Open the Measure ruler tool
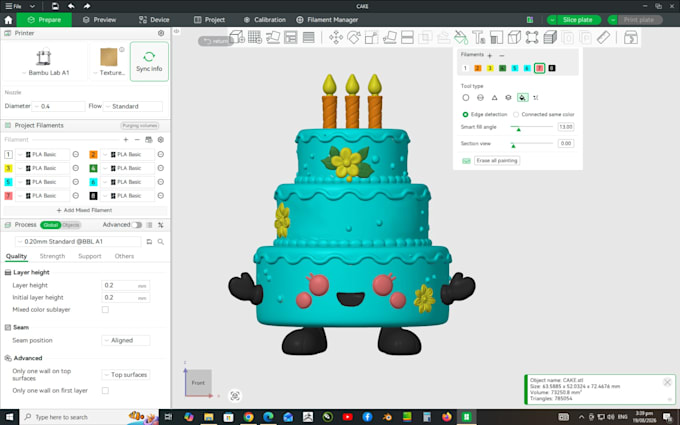This screenshot has height=425, width=680. [603, 37]
